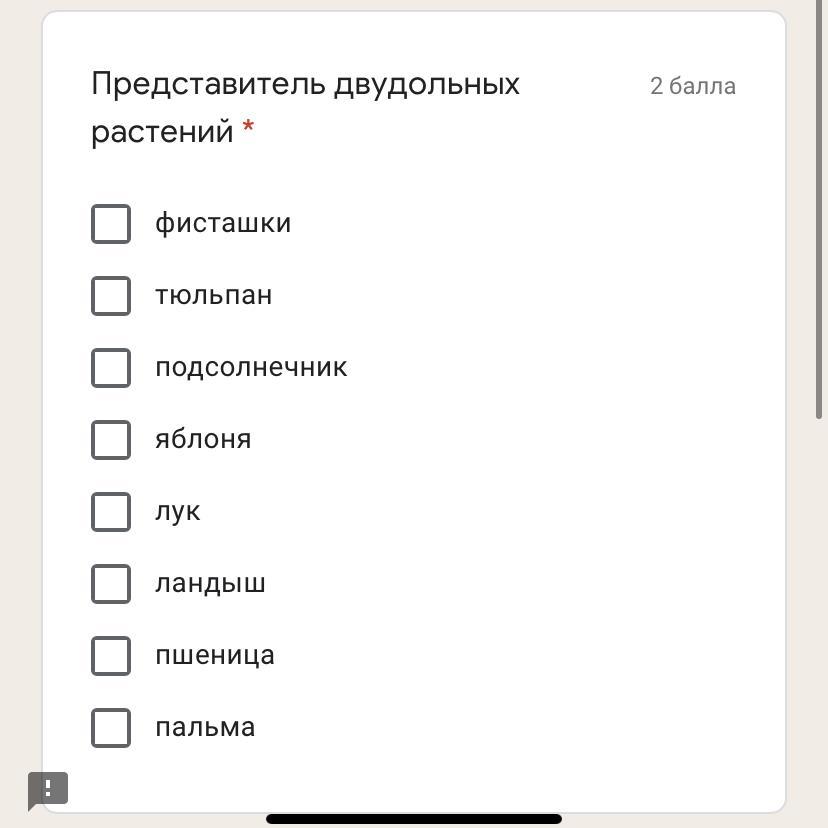Check the фисташки checkbox
This screenshot has width=828, height=828.
click(111, 224)
